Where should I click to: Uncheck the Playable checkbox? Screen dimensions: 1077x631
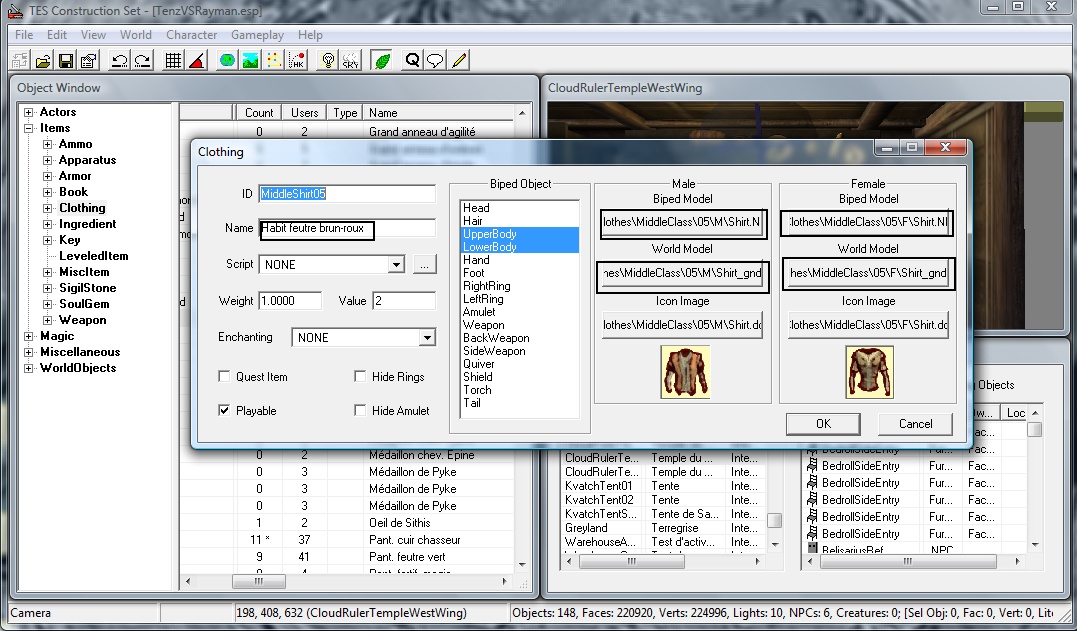click(x=225, y=411)
